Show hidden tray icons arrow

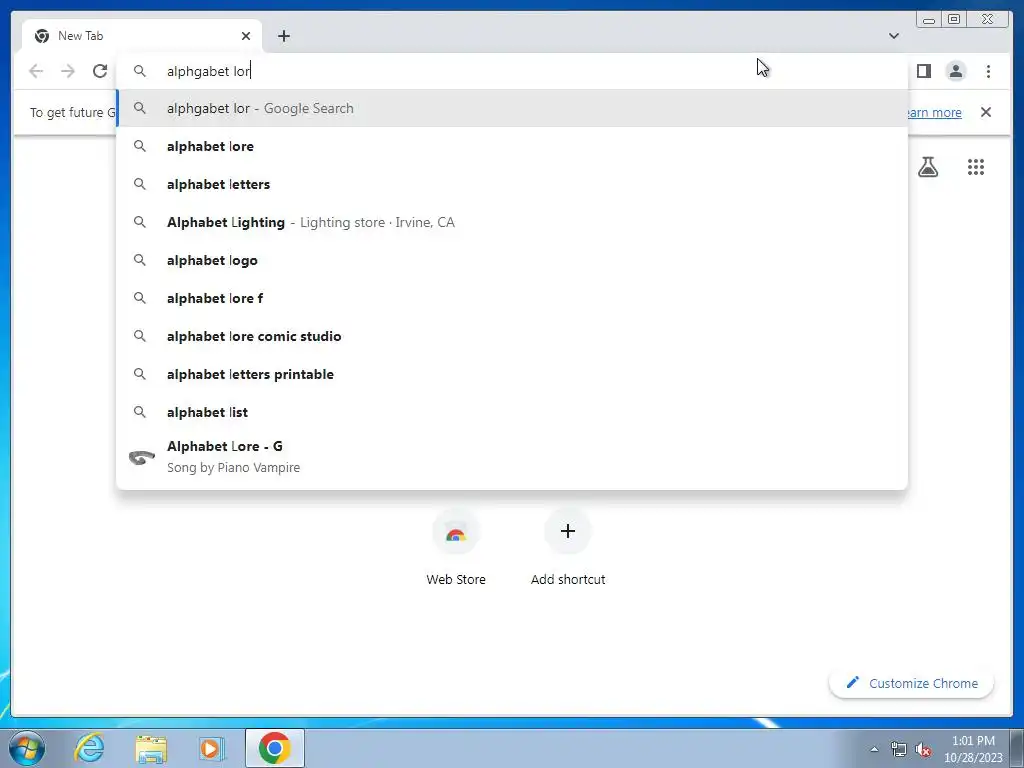point(874,749)
